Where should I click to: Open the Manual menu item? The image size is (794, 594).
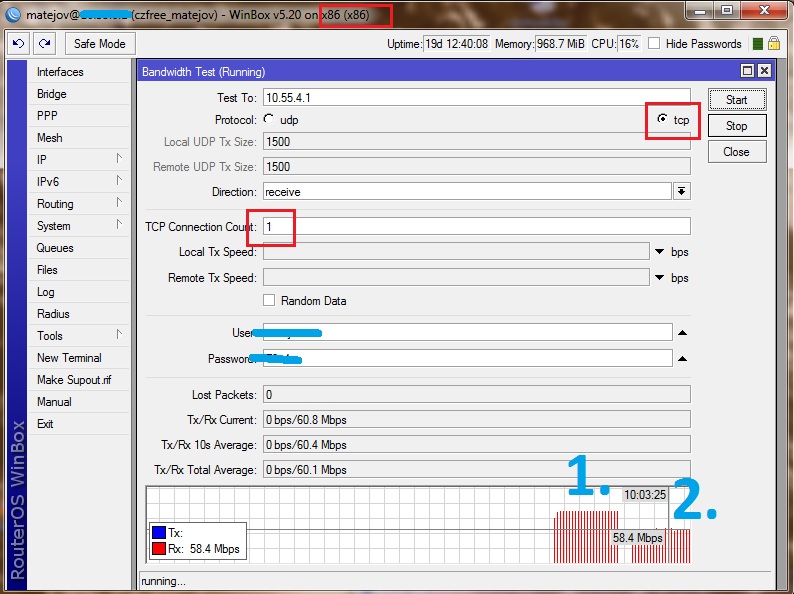point(79,402)
